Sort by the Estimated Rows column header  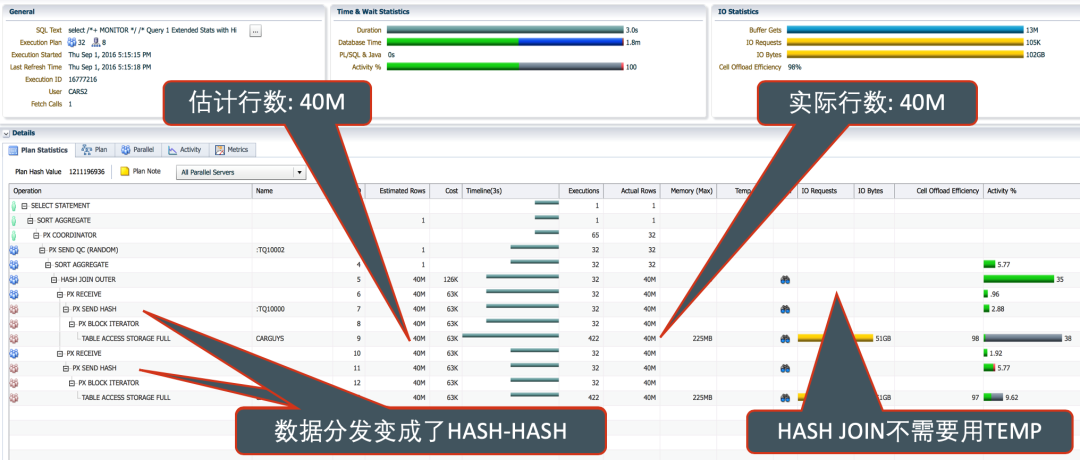(x=397, y=191)
